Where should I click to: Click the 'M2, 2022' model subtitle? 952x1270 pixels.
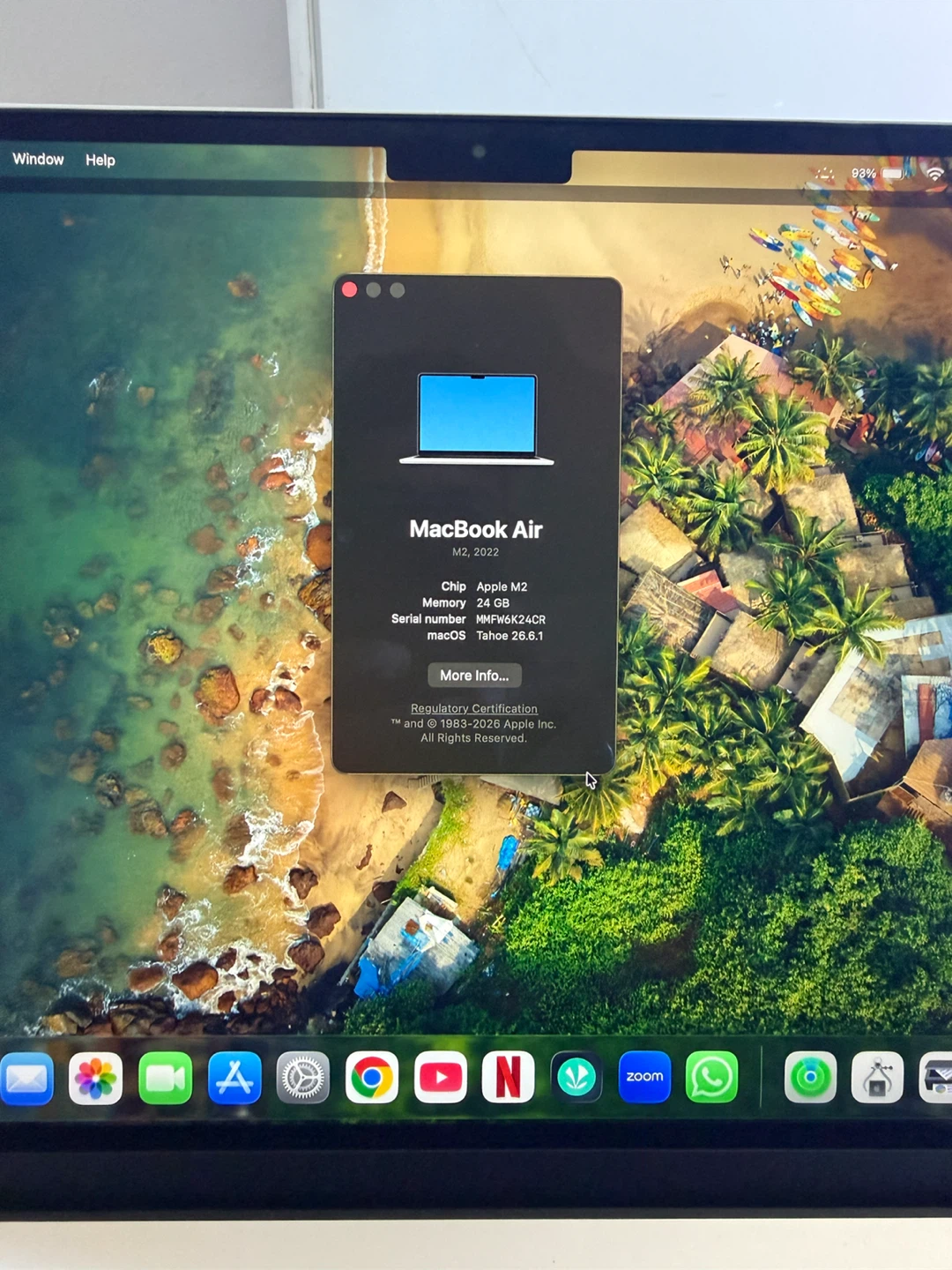pos(476,552)
